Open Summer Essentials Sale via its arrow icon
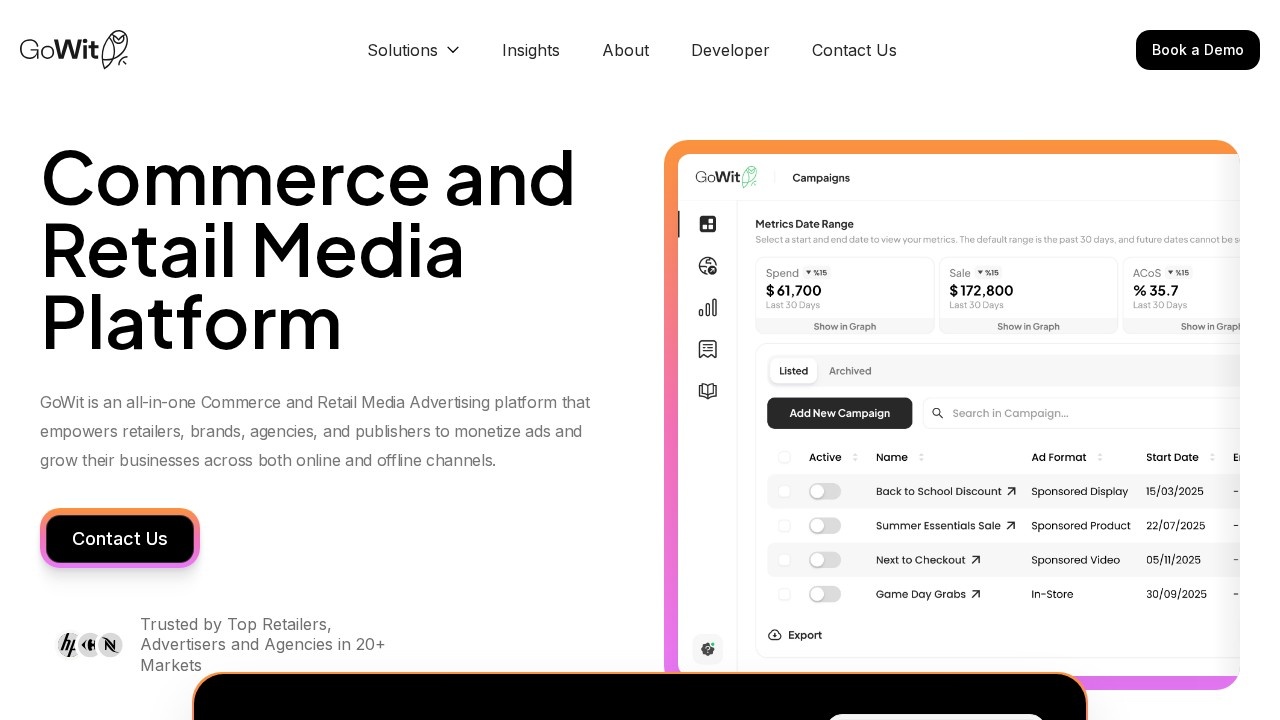1280x720 pixels. 1010,525
